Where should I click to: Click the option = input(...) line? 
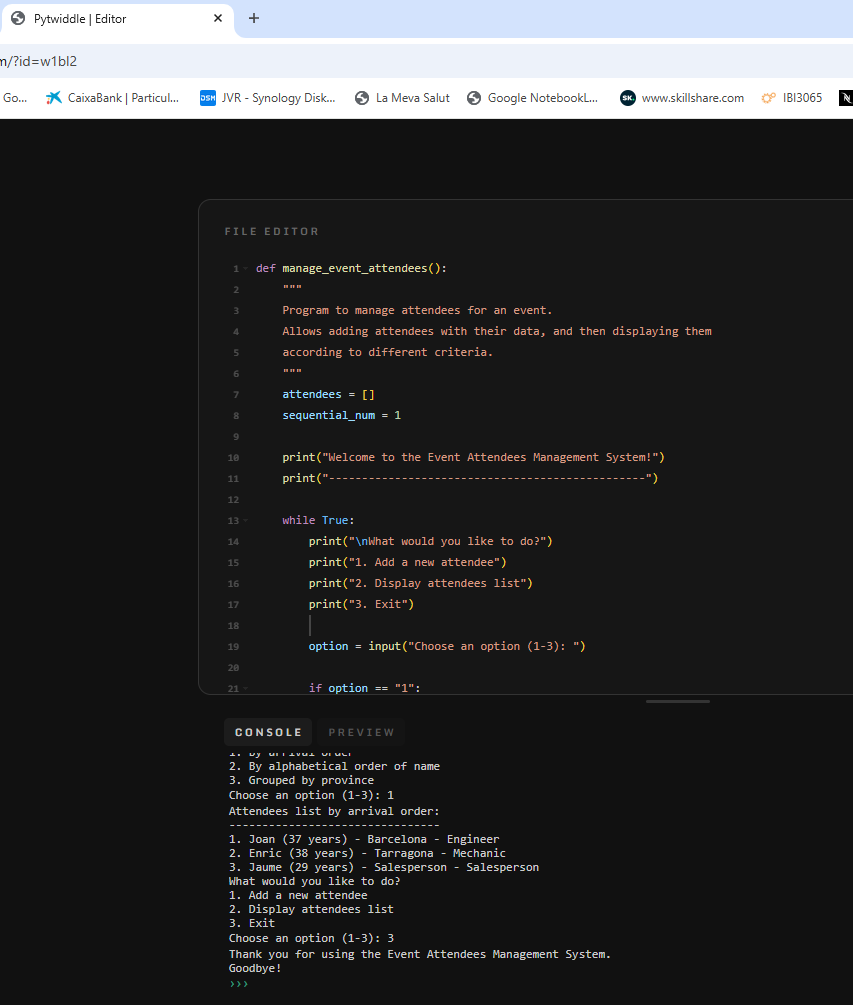coord(447,646)
